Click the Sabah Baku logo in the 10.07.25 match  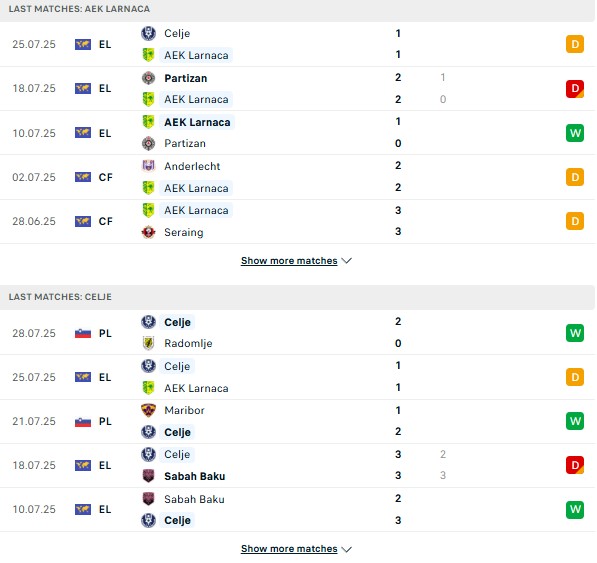(x=148, y=499)
